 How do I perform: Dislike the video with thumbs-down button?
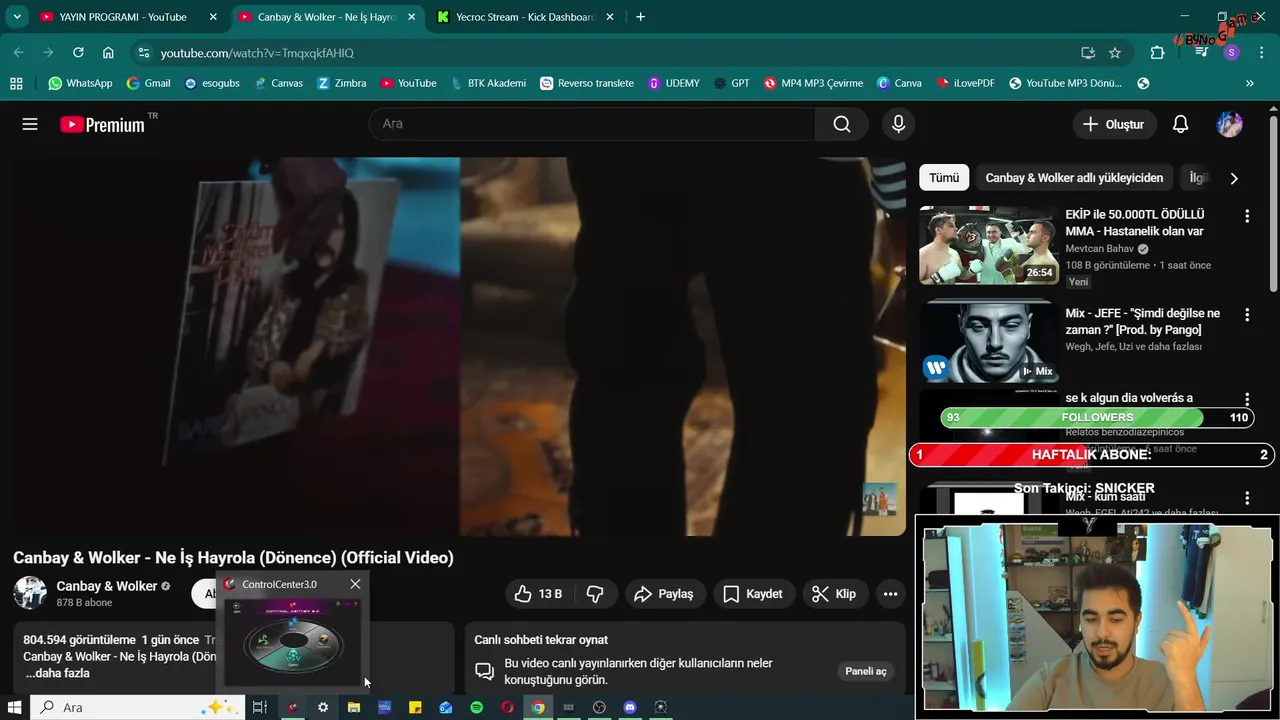[x=595, y=594]
